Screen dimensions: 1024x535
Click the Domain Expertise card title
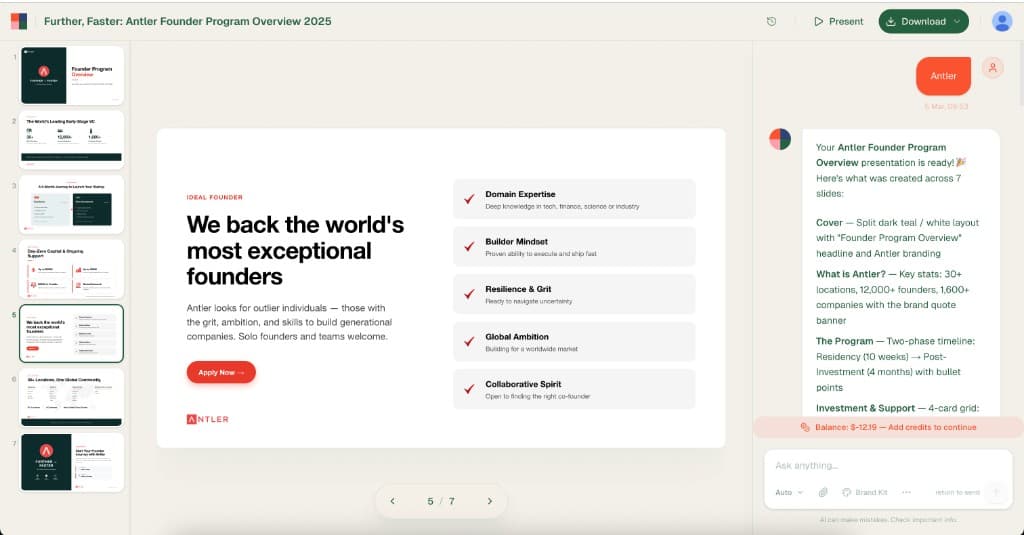pos(520,194)
